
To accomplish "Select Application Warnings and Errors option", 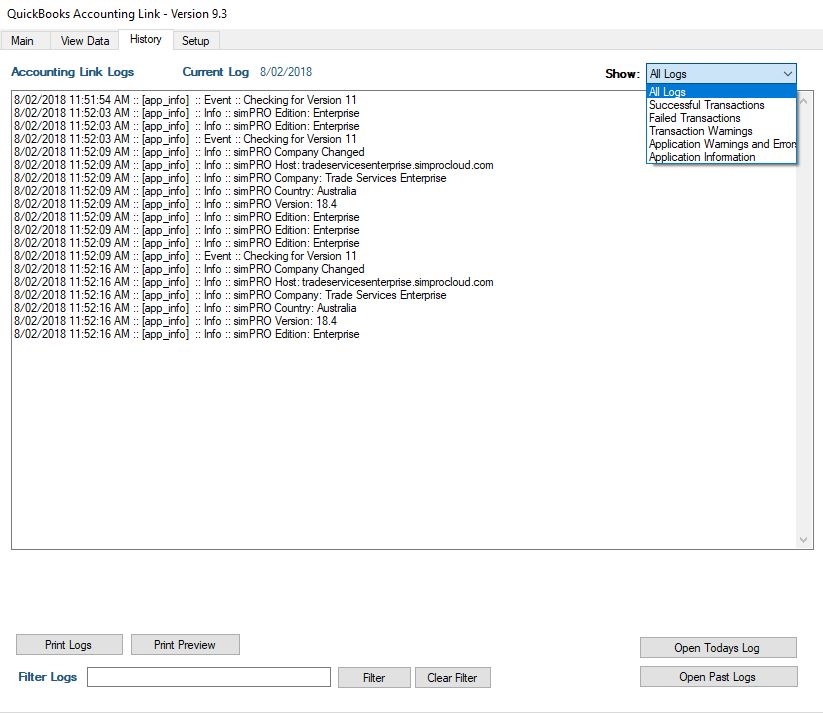I will pyautogui.click(x=721, y=144).
